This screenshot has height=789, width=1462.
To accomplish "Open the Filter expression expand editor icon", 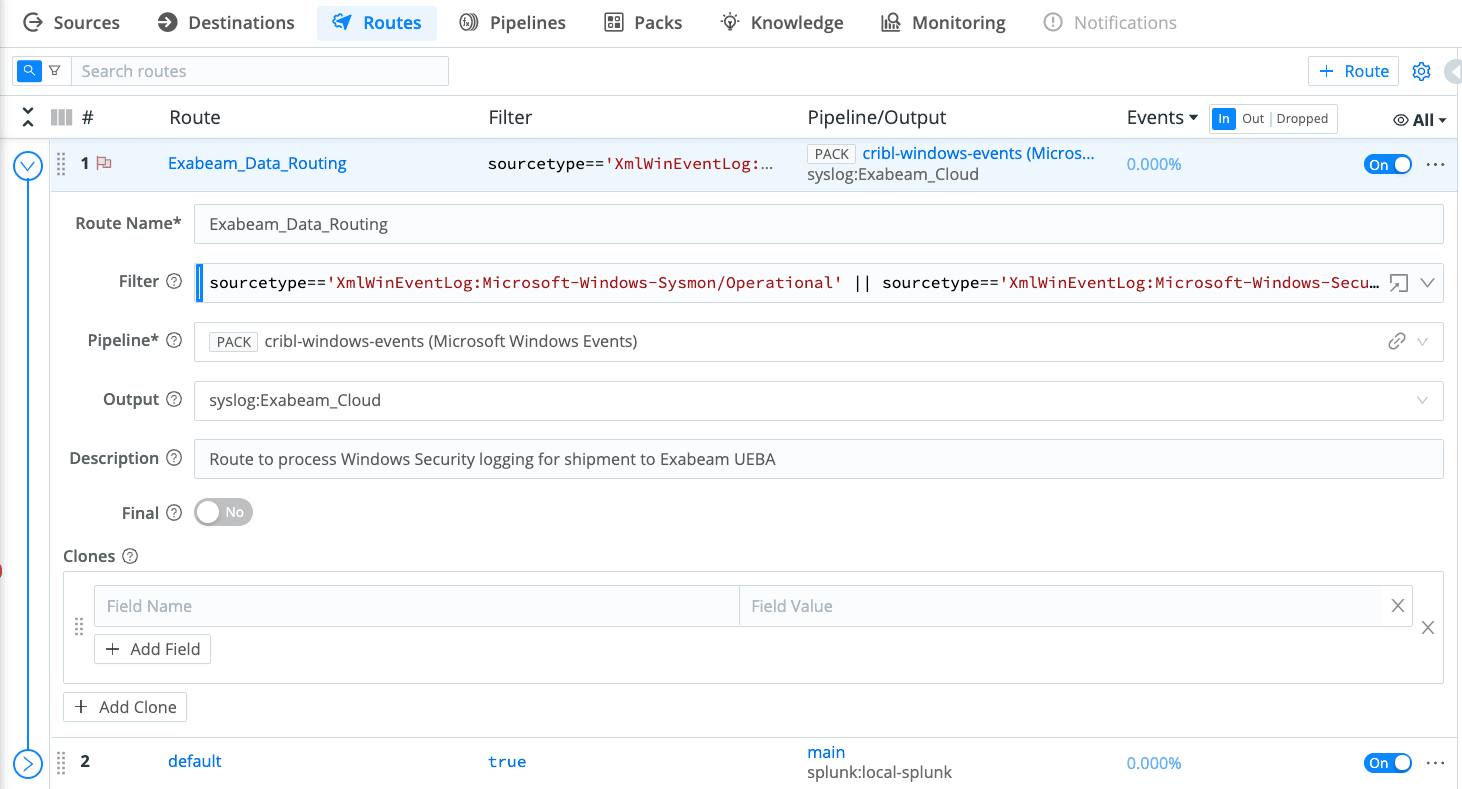I will pos(1398,283).
